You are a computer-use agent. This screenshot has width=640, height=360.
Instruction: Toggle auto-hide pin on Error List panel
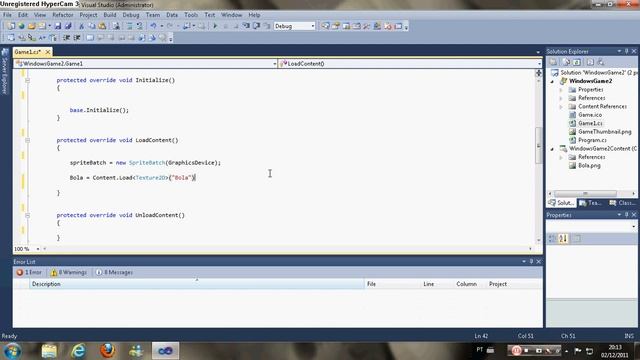point(531,262)
